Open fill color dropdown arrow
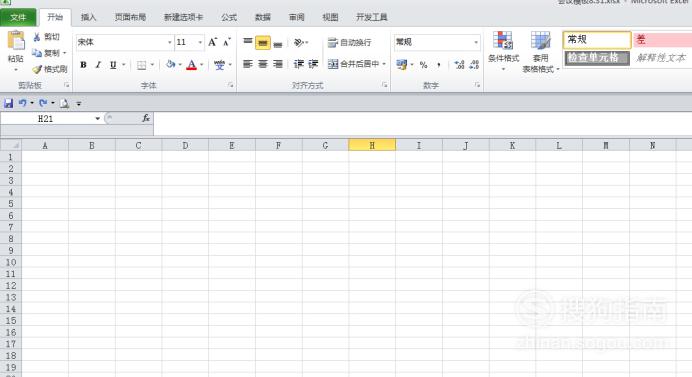Image resolution: width=692 pixels, height=377 pixels. tap(180, 65)
